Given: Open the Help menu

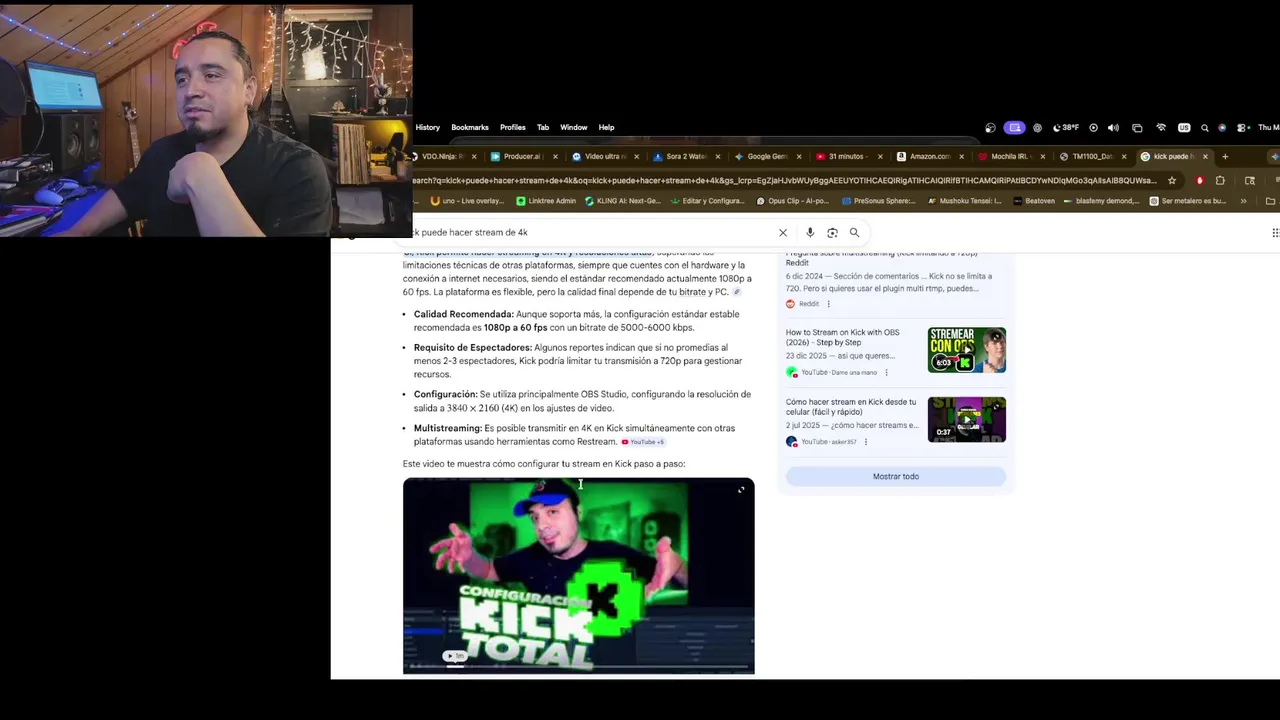Looking at the screenshot, I should click(x=606, y=128).
